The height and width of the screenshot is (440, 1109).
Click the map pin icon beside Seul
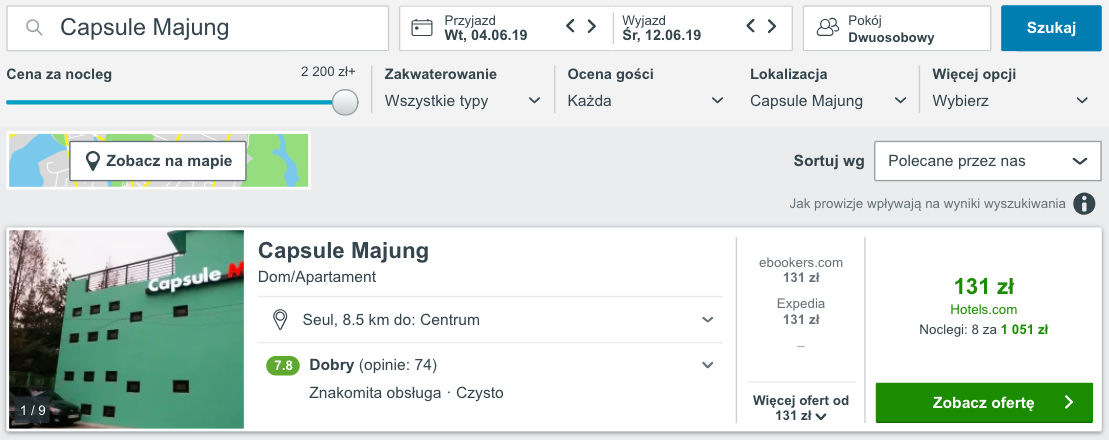tap(280, 320)
